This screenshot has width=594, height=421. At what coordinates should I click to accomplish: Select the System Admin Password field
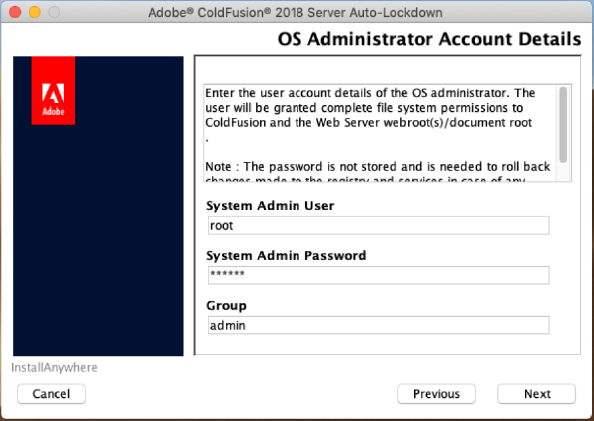coord(378,275)
